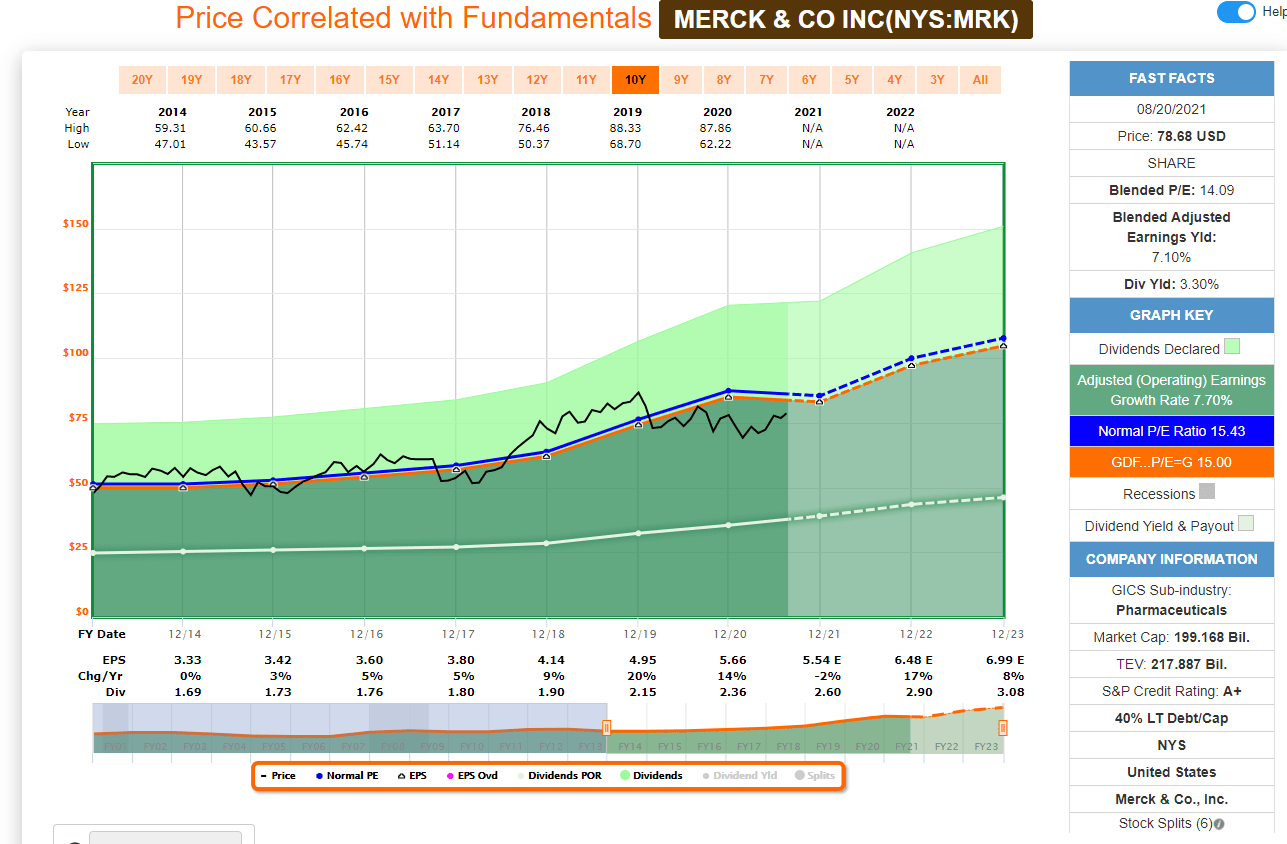
Task: Click the range navigator left handle
Action: 605,727
